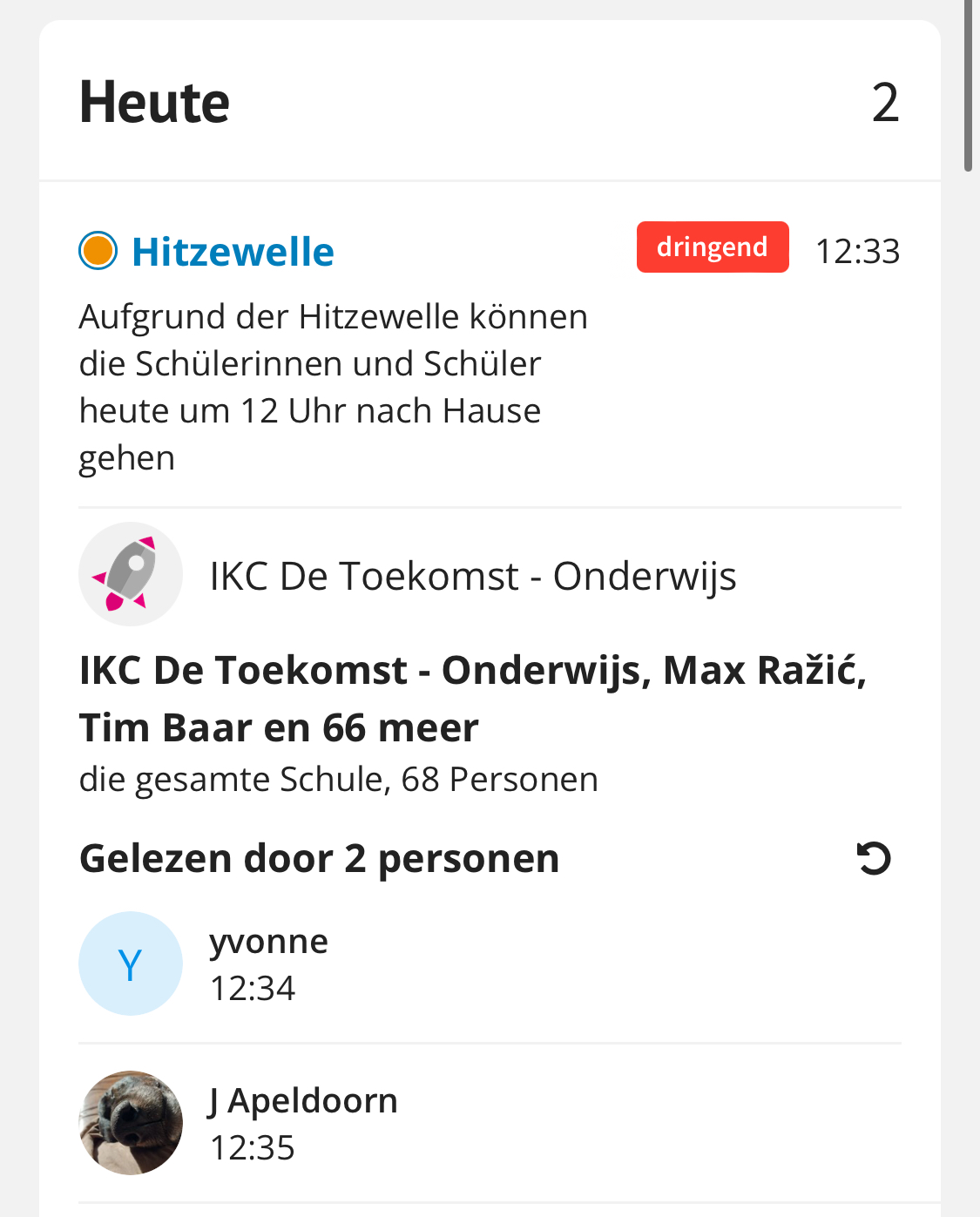Open the Hitzewelle message title
This screenshot has width=980, height=1217.
pos(233,252)
